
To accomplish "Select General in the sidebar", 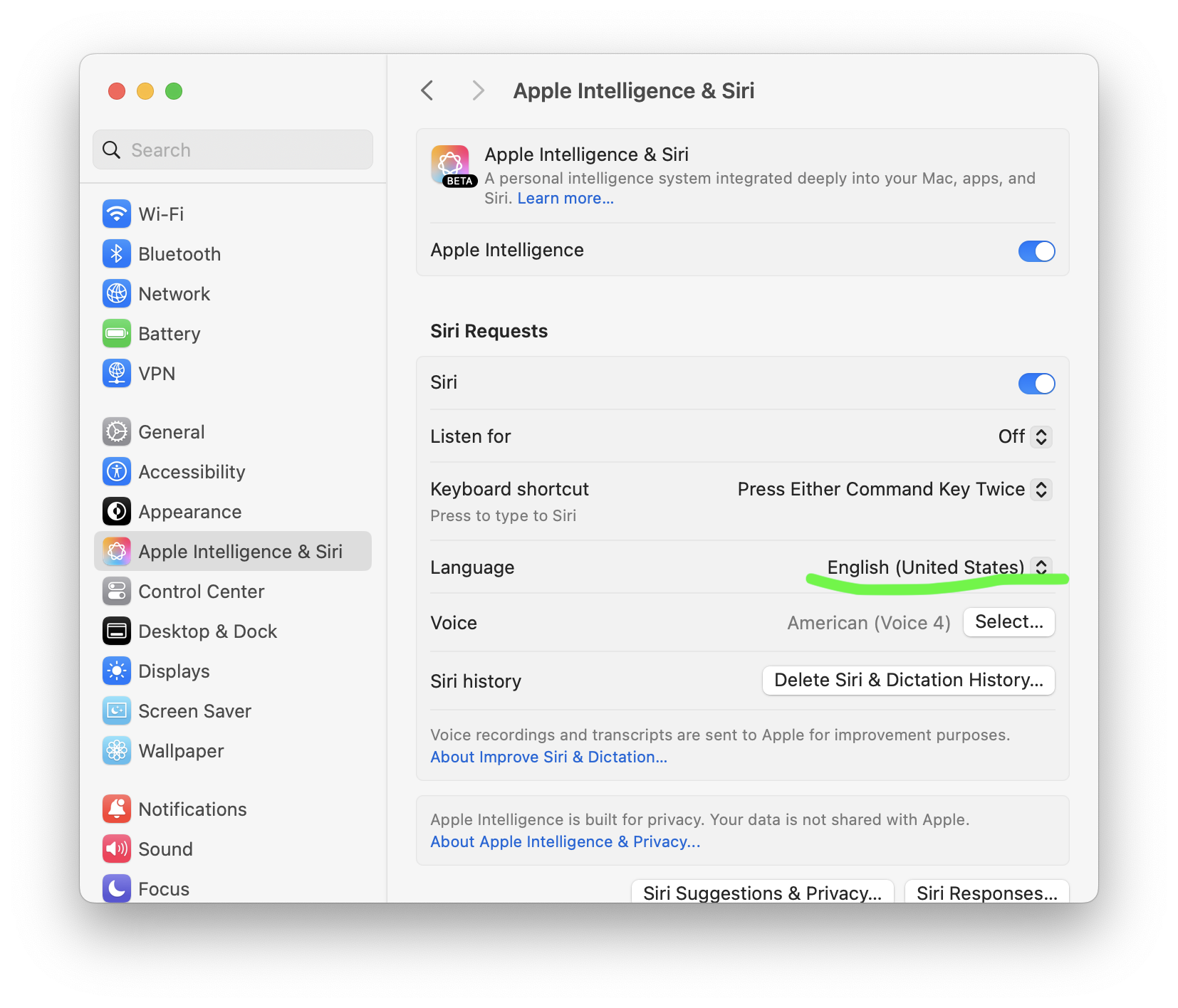I will (x=233, y=431).
